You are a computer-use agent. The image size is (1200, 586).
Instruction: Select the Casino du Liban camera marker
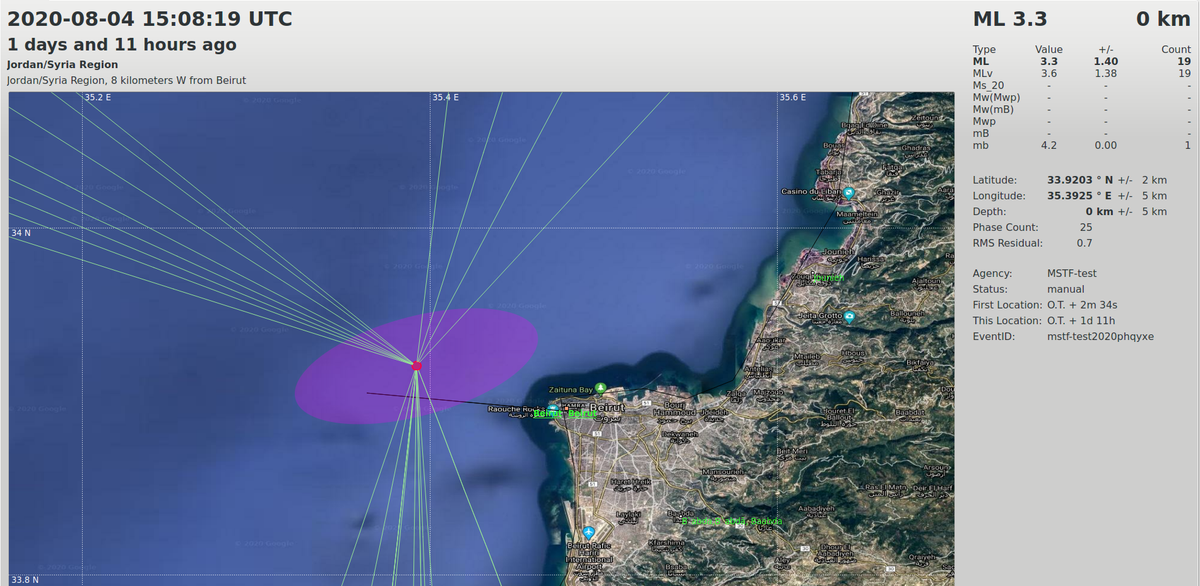(848, 192)
